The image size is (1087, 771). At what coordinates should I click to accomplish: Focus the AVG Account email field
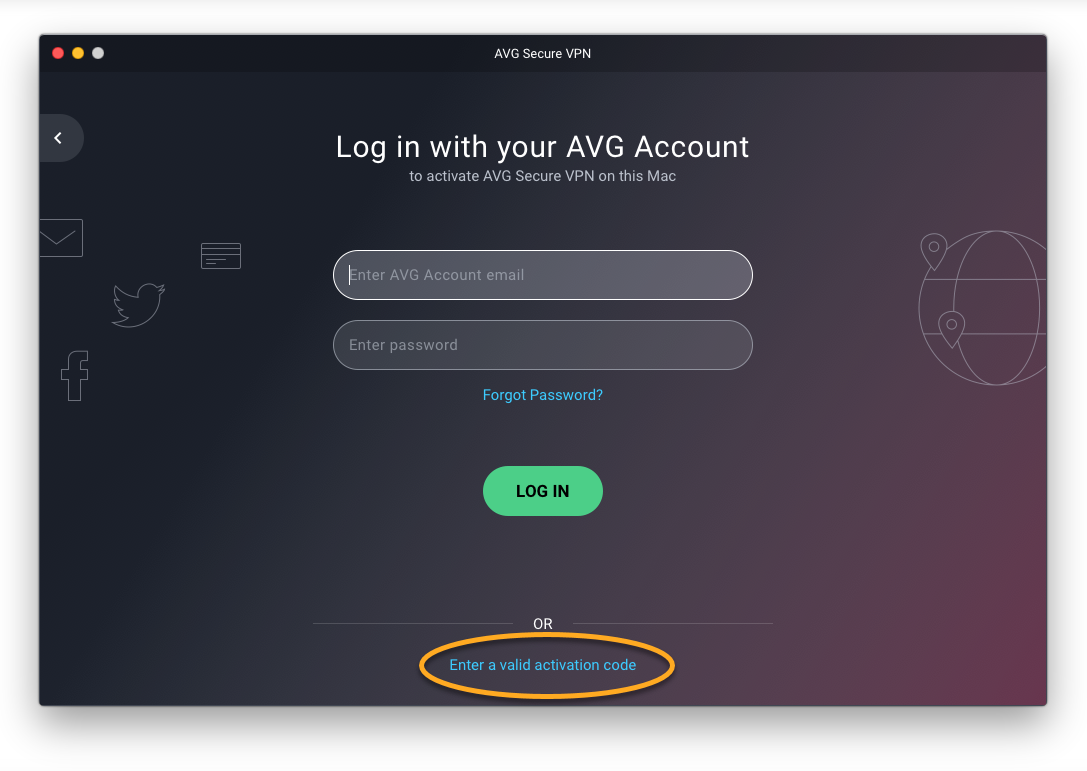543,275
